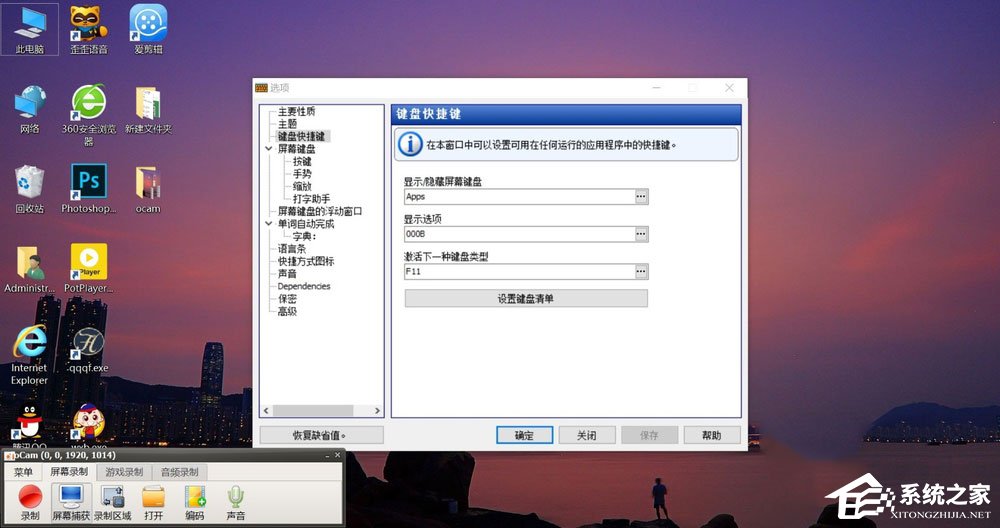Click the oCam codec icon
Viewport: 1000px width, 528px height.
[195, 502]
